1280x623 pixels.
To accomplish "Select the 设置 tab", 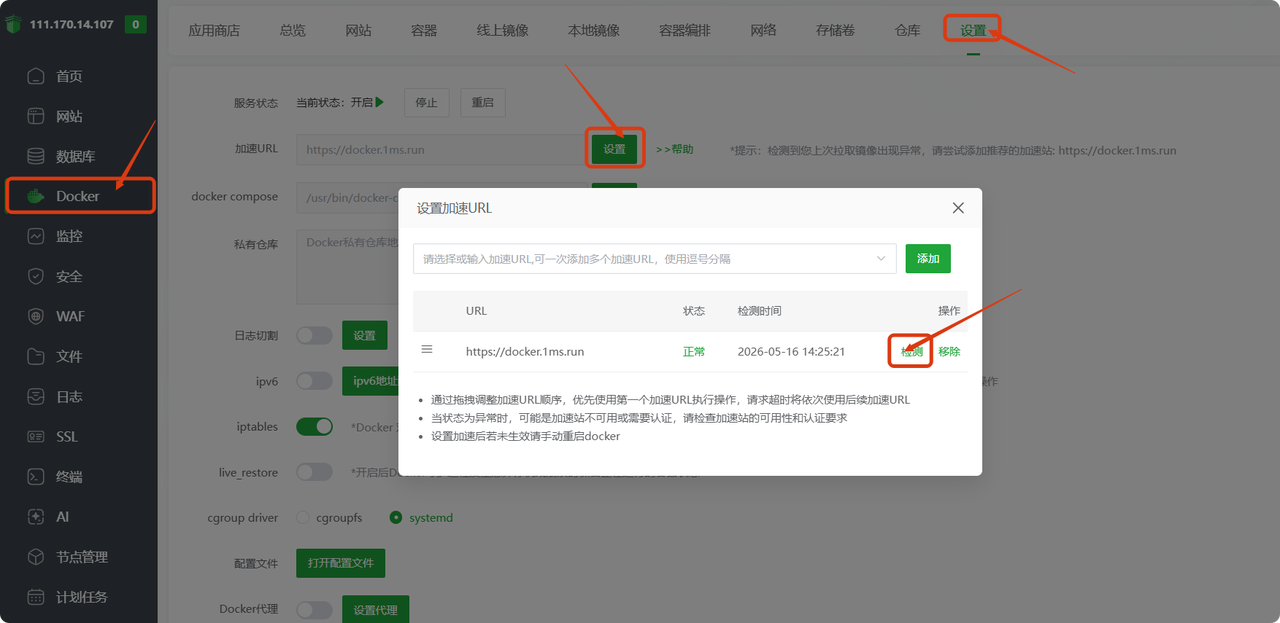I will (x=973, y=30).
